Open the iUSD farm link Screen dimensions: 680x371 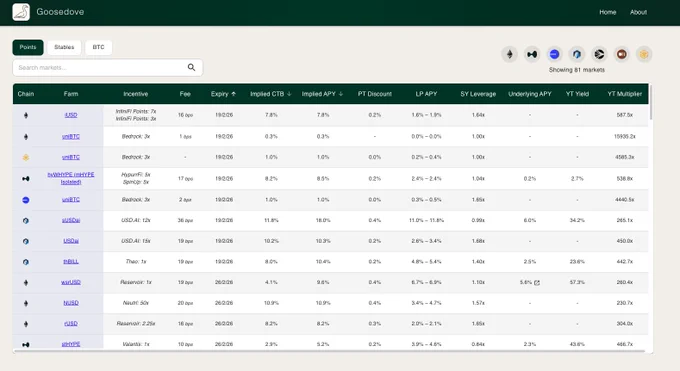pyautogui.click(x=71, y=115)
